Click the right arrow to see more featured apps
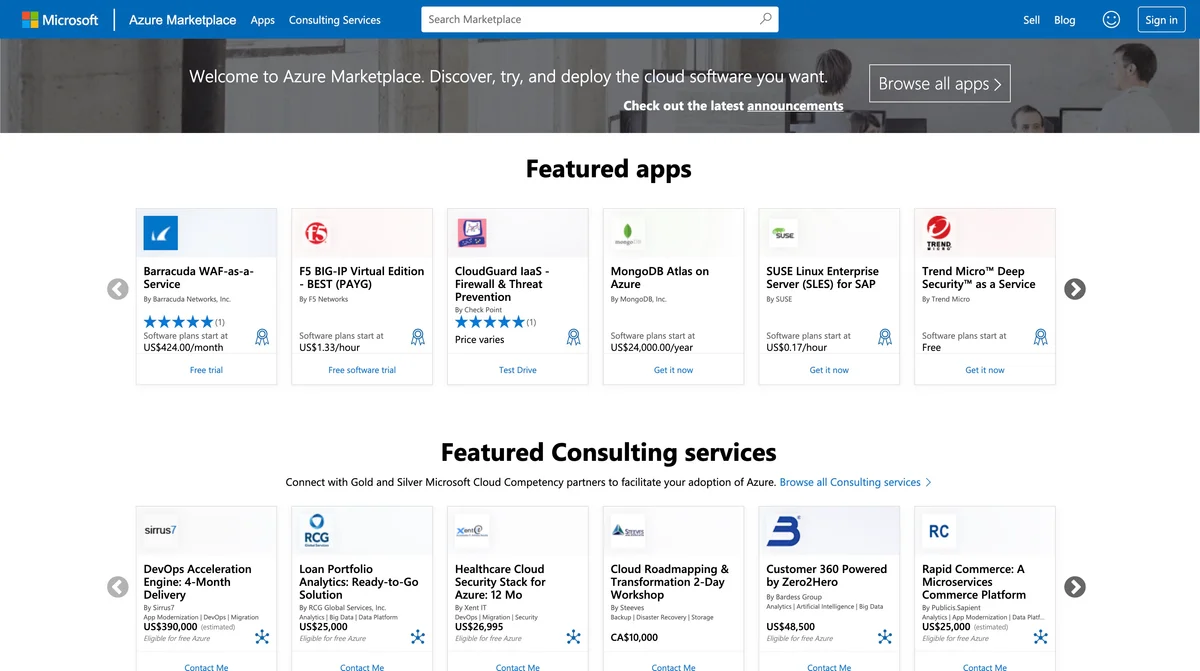1200x671 pixels. 1074,289
